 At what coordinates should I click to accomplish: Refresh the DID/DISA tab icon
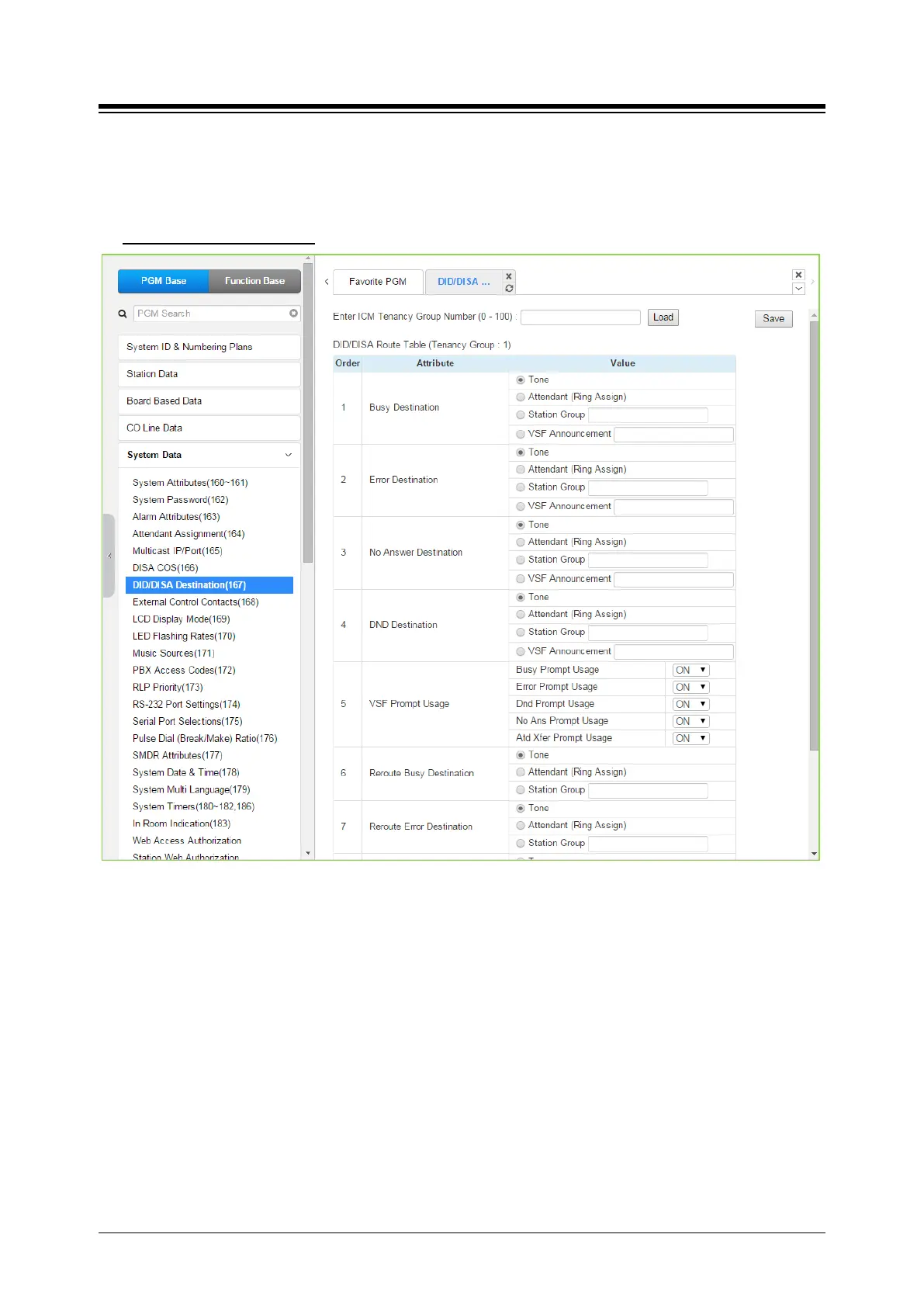click(509, 289)
